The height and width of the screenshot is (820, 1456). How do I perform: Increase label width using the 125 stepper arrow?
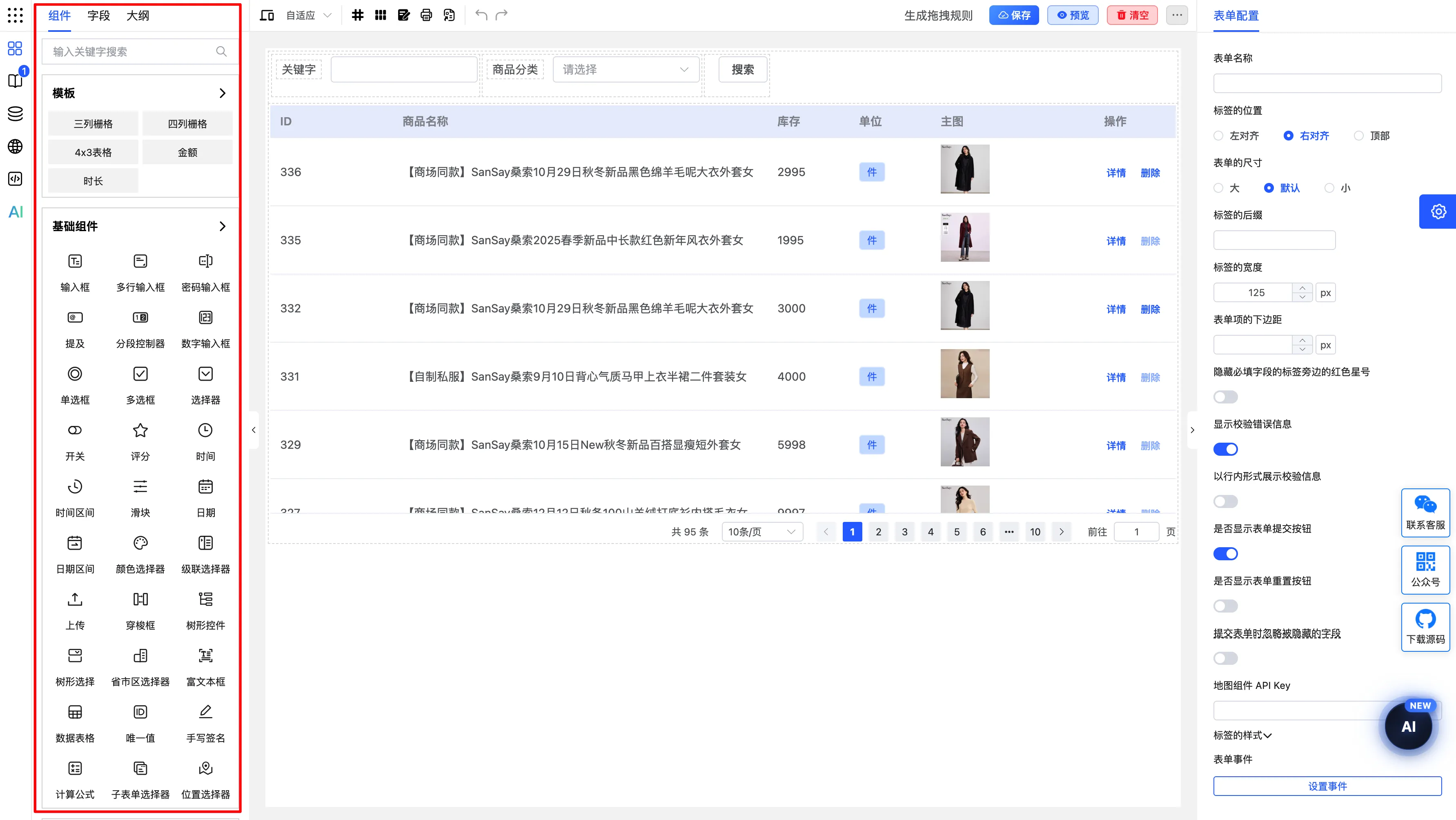pos(1302,288)
